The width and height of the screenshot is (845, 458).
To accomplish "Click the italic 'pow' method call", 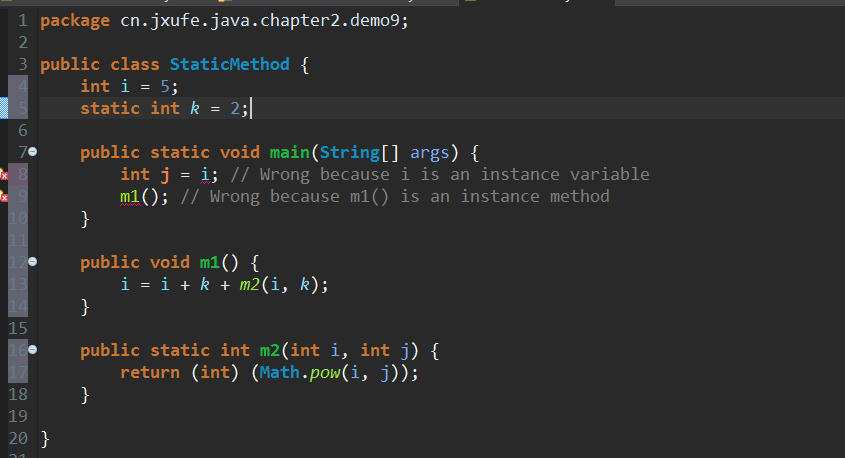I will point(325,373).
